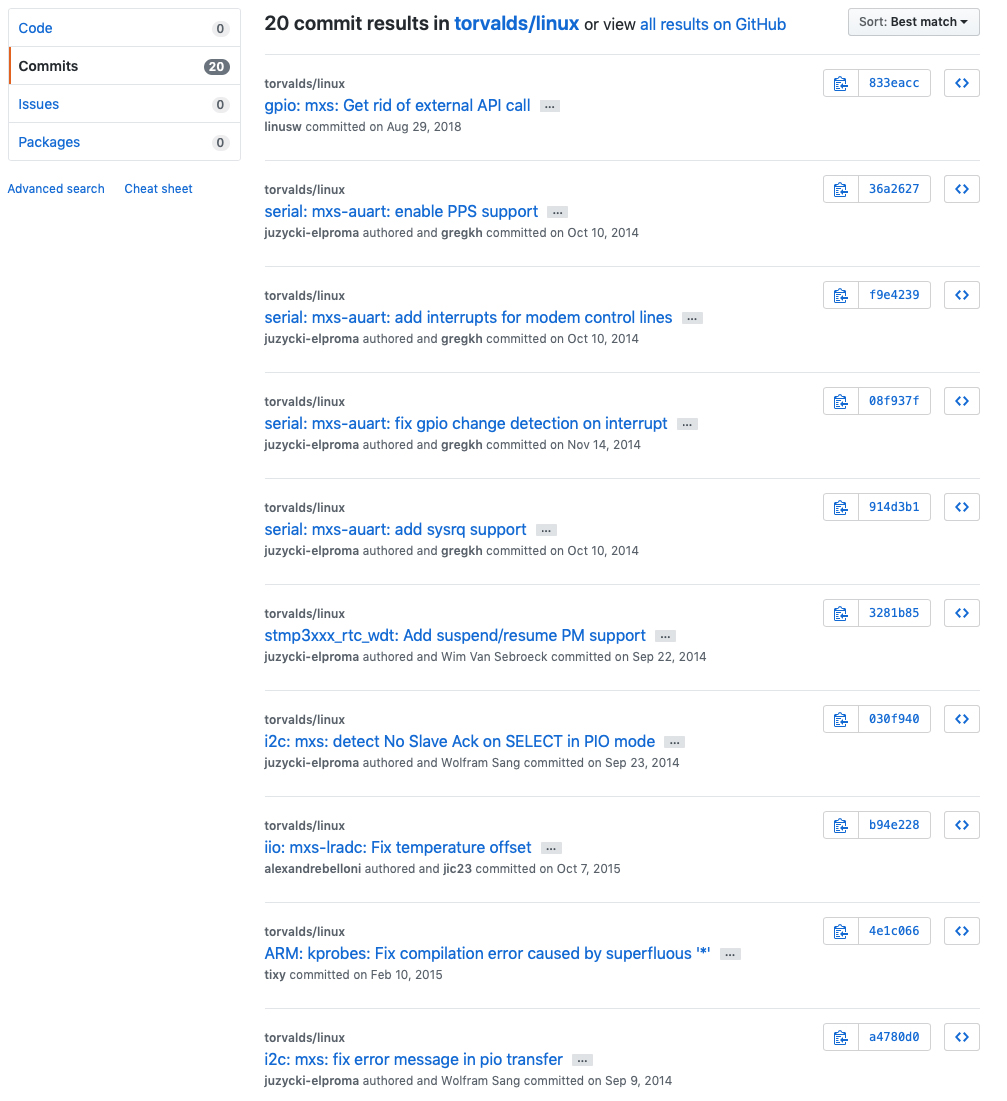Image resolution: width=1007 pixels, height=1101 pixels.
Task: Switch to the Code results tab
Action: click(x=36, y=28)
